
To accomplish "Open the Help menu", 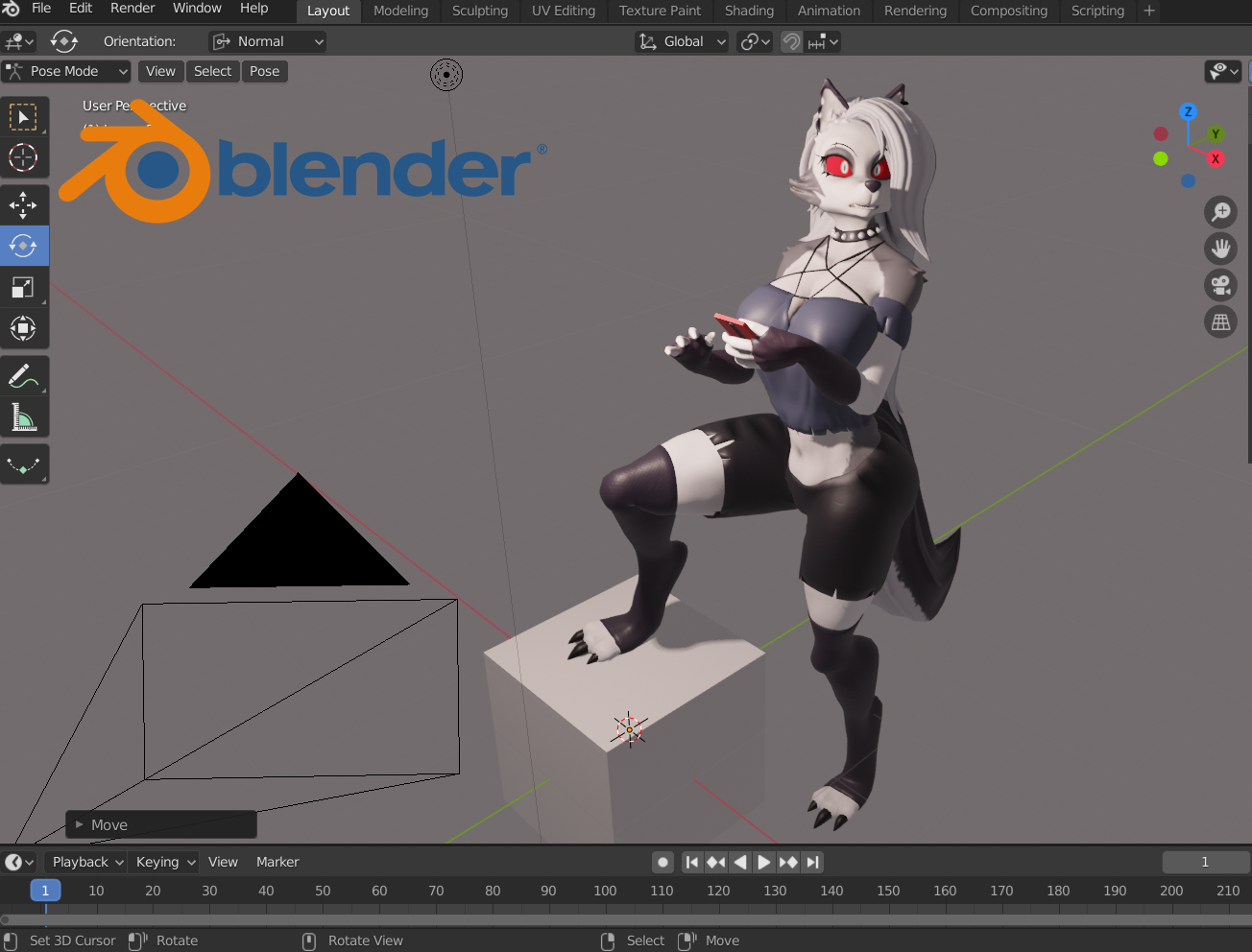I will coord(253,9).
